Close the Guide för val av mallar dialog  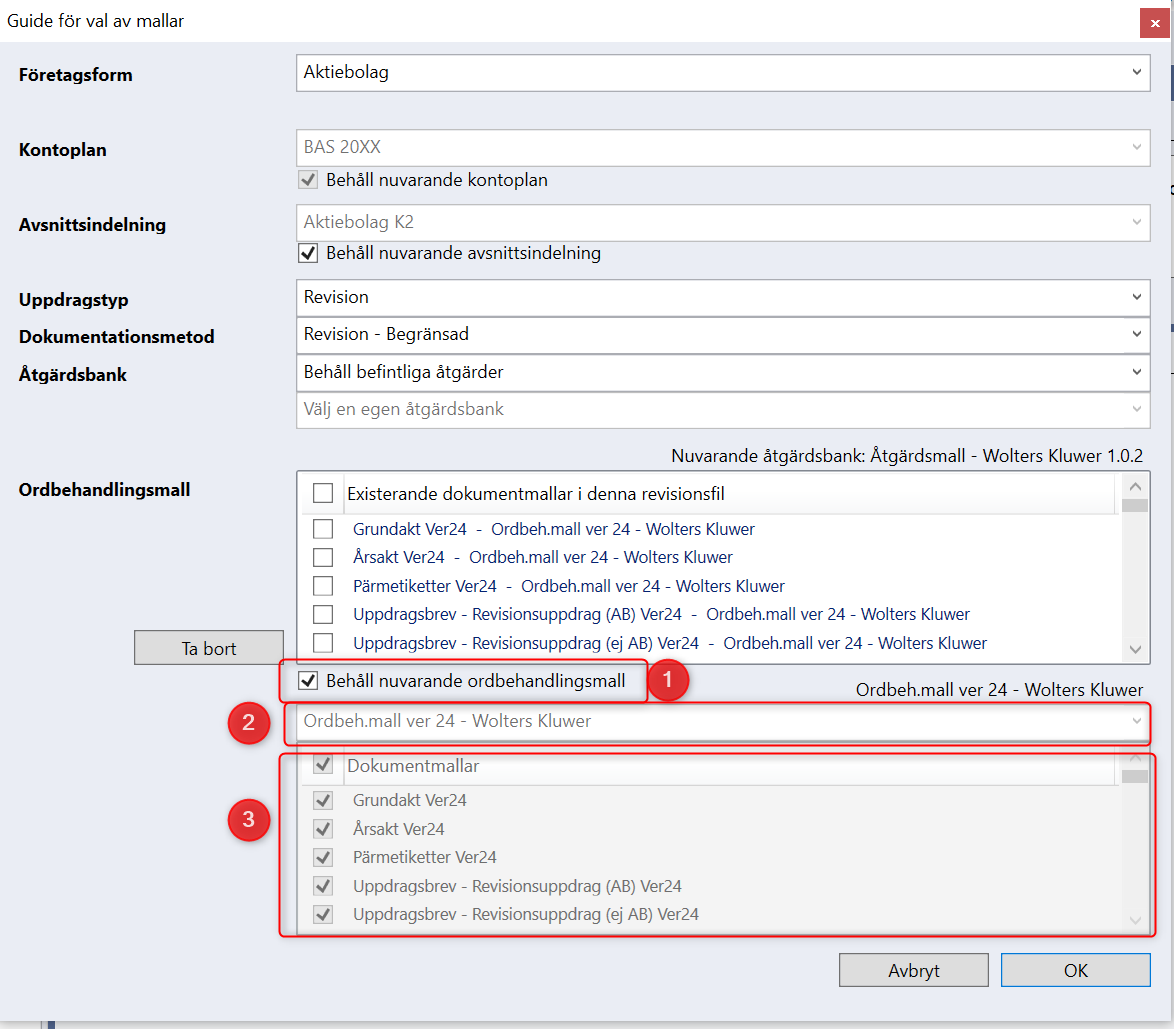point(1155,23)
